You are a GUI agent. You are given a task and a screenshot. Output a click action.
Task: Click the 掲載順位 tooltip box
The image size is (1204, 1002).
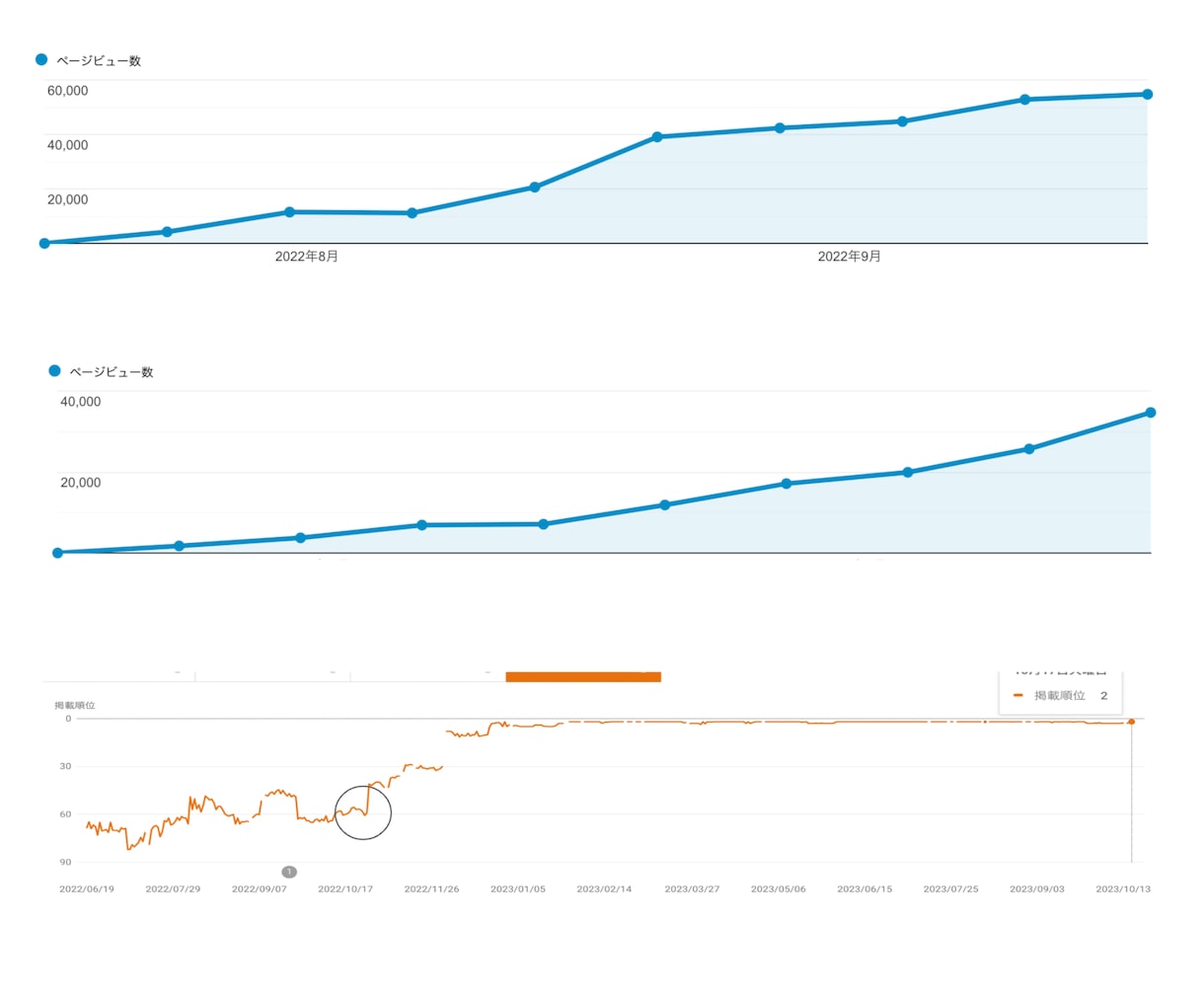pyautogui.click(x=1061, y=692)
